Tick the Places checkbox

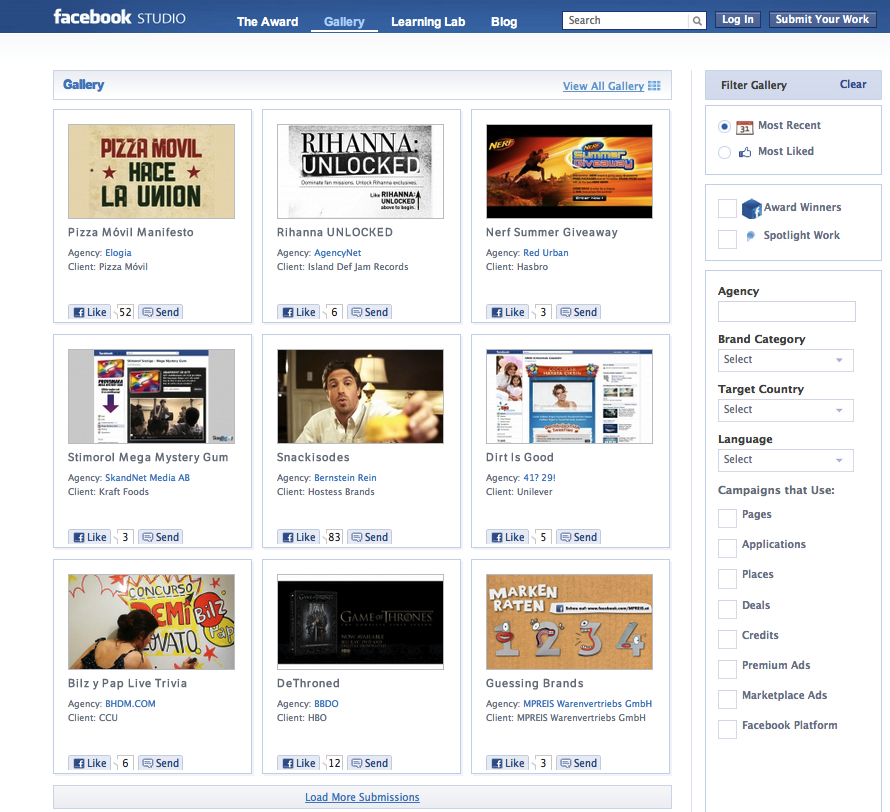727,578
